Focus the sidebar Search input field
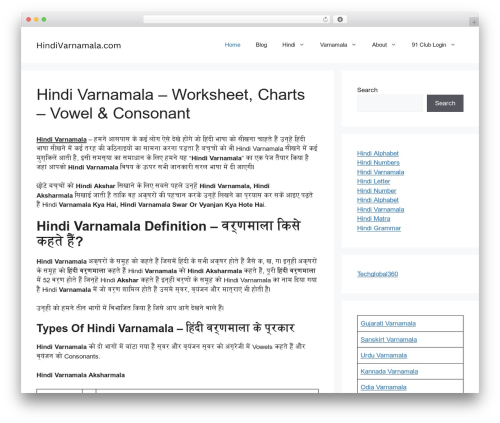500x423 pixels. point(390,103)
